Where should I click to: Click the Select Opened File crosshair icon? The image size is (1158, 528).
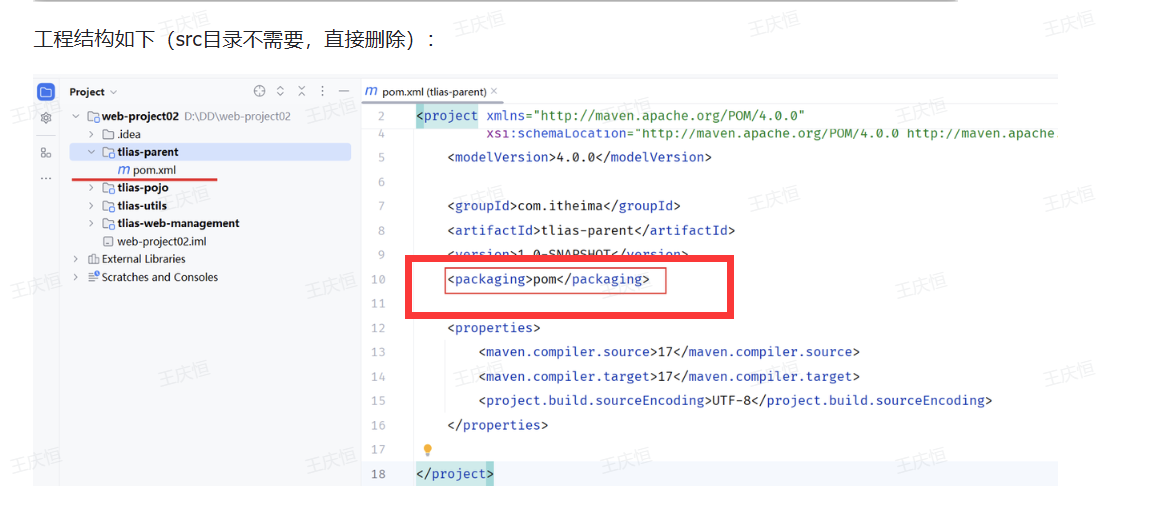pyautogui.click(x=260, y=92)
